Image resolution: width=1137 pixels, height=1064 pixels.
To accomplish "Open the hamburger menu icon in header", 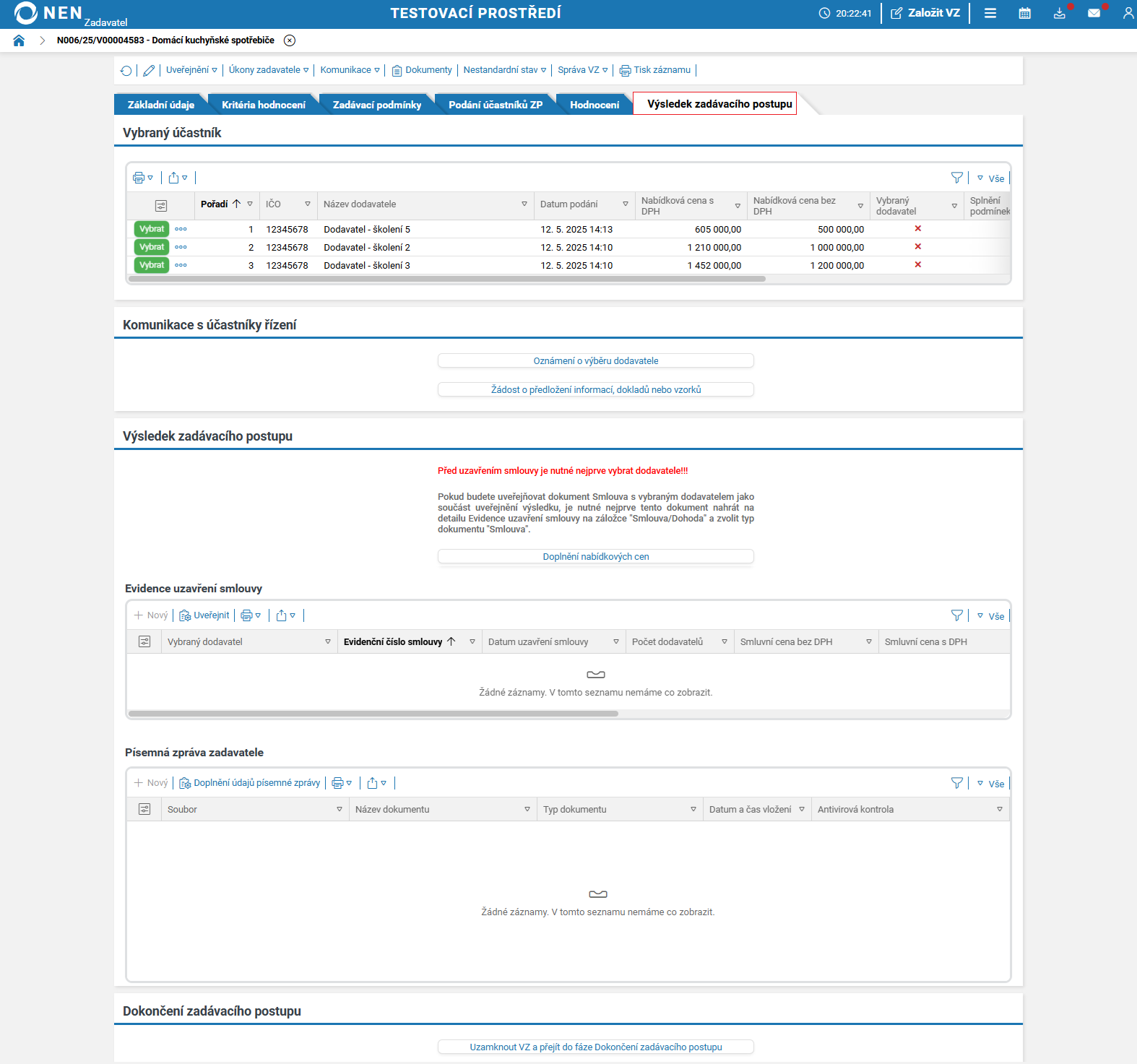I will pos(990,13).
